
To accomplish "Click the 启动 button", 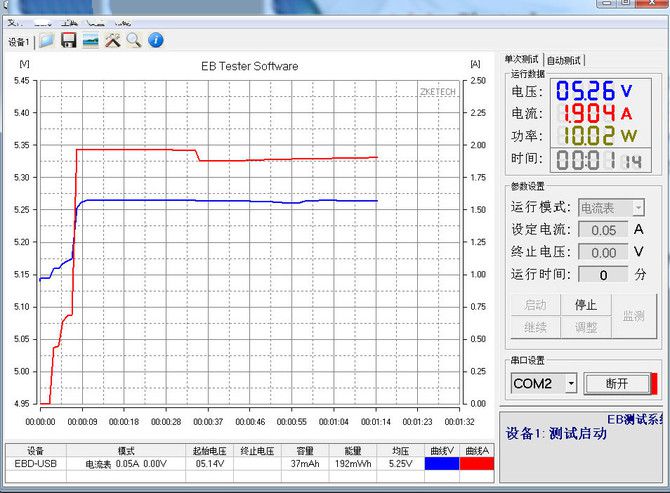I will tap(536, 305).
